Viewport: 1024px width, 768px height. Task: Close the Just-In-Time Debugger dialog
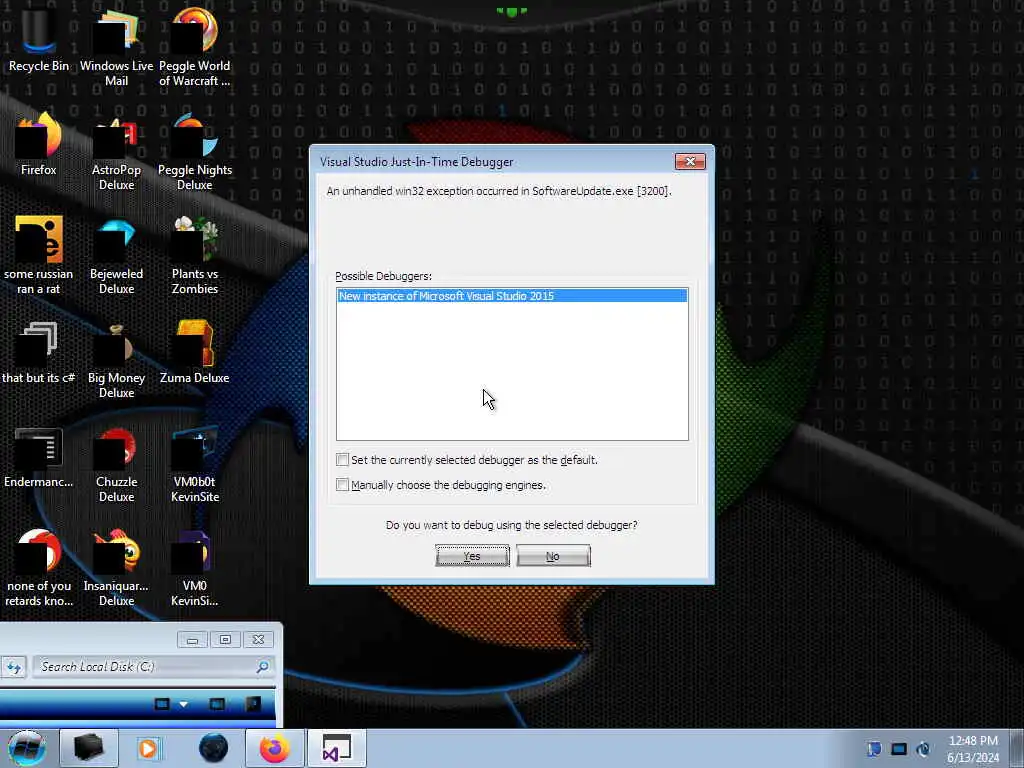pos(690,161)
